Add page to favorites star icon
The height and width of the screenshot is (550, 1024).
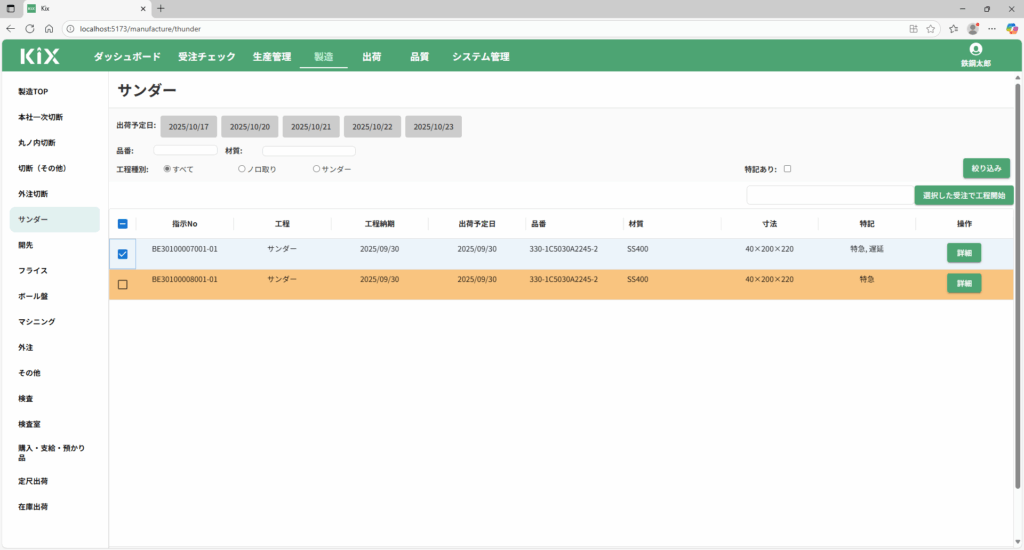click(x=931, y=29)
